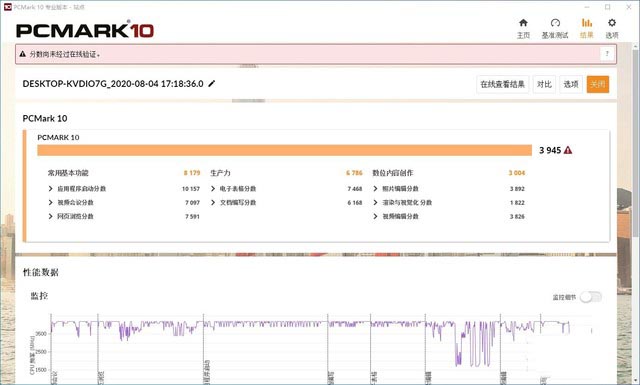Click value 7 468 for spreadsheets
640x385 pixels.
355,189
